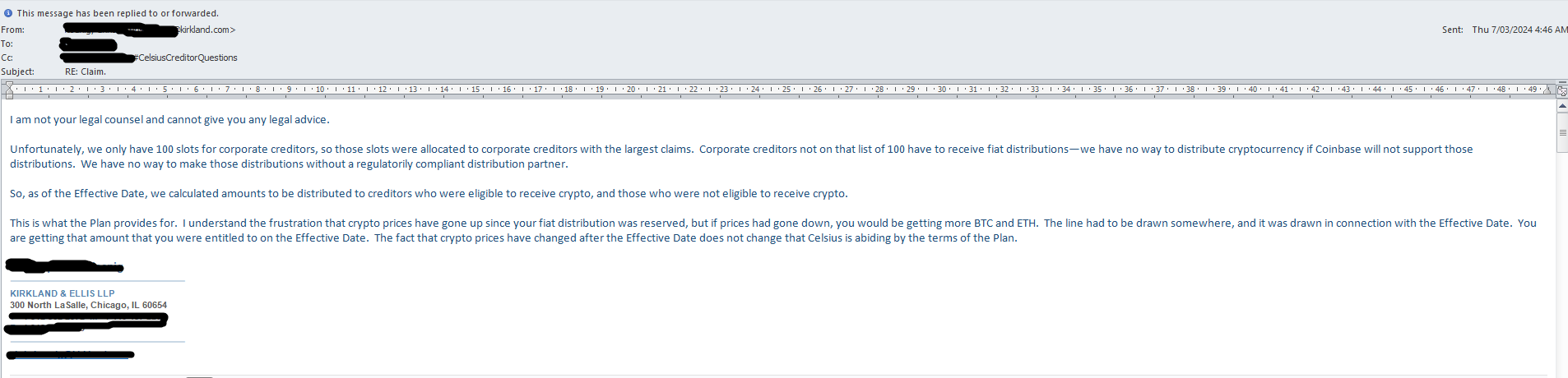The image size is (1568, 378).
Task: Click the Sent date Thu 7/03/2024 4:46 AM
Action: click(x=1519, y=30)
